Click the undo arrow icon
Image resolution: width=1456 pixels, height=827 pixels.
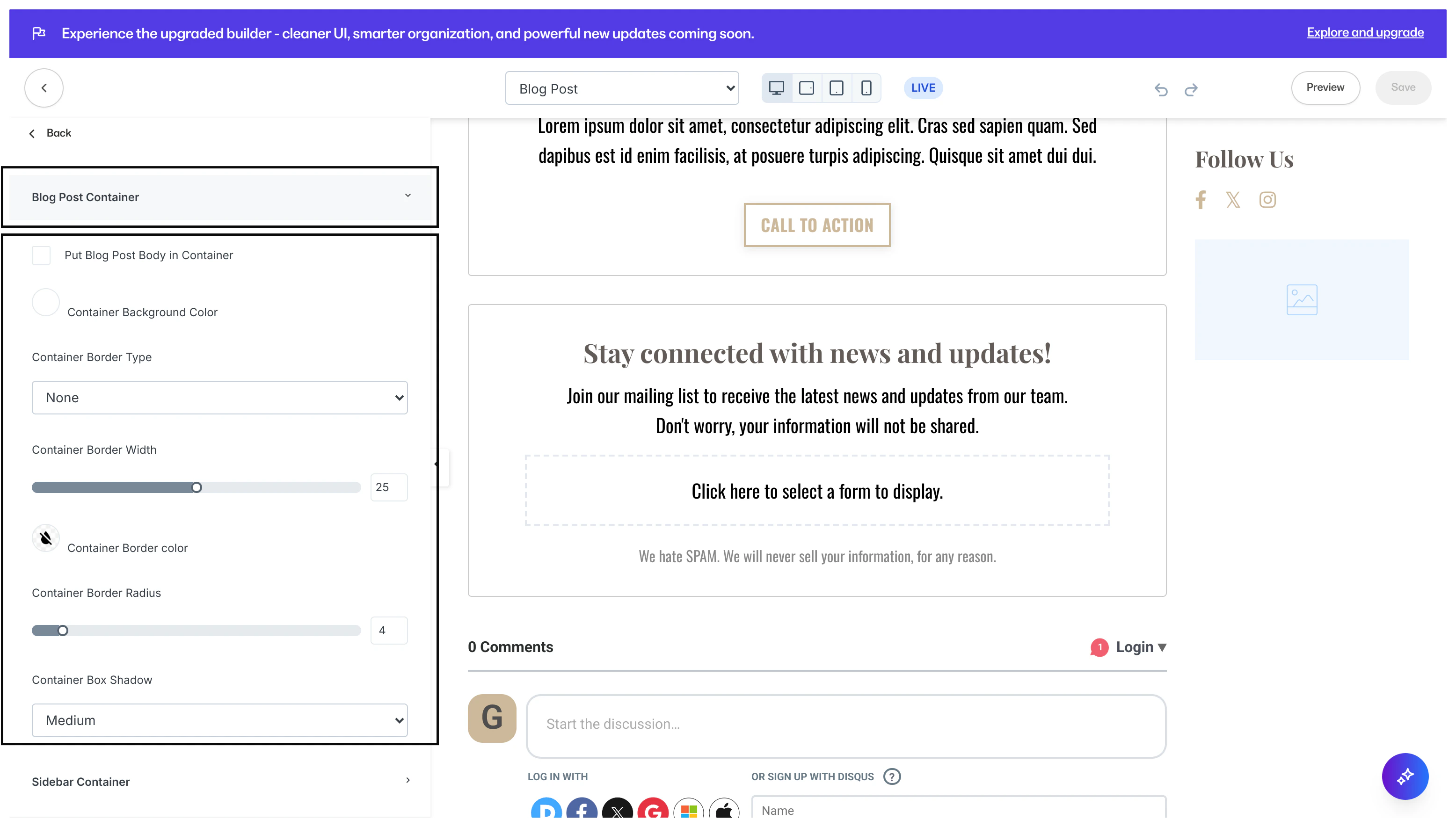(1161, 90)
